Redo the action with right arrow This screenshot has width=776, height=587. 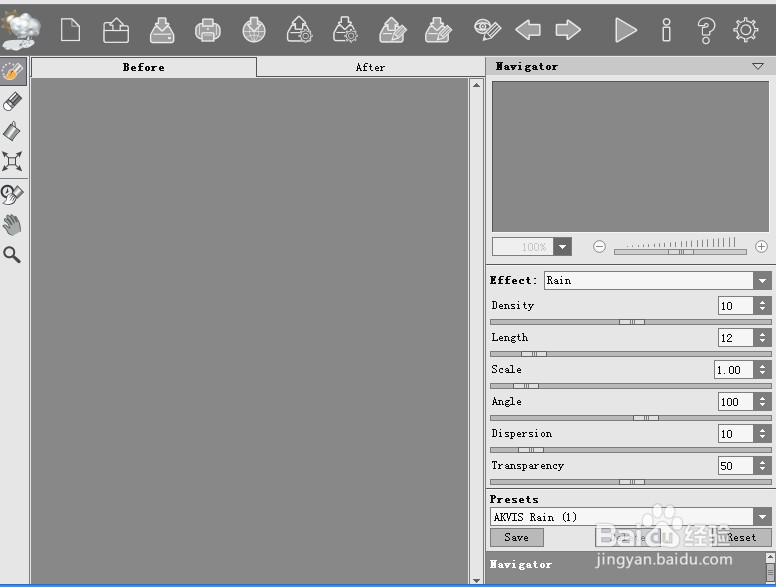point(568,30)
